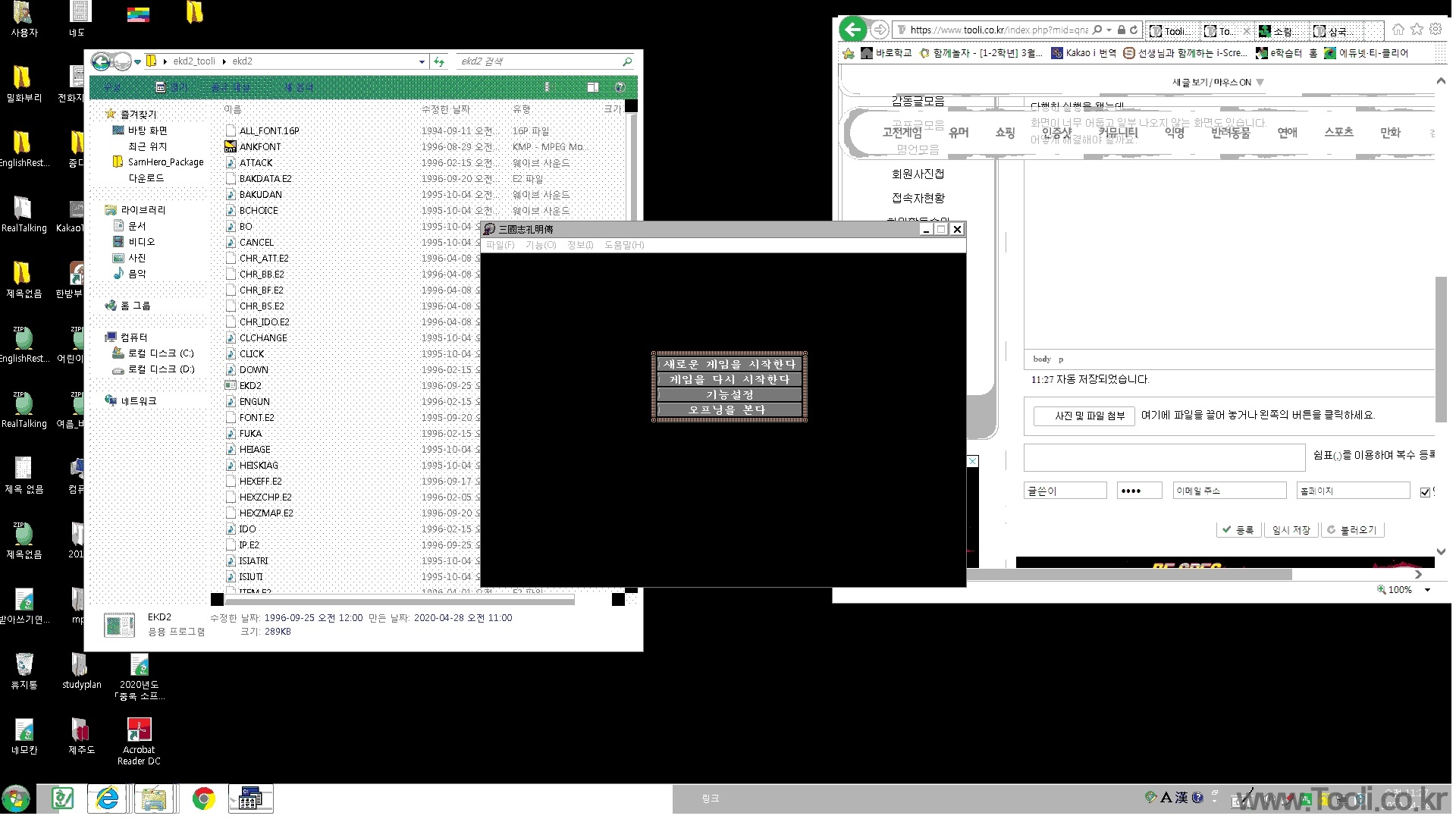Click the Explorer file list horizontal scrollbar

click(400, 600)
